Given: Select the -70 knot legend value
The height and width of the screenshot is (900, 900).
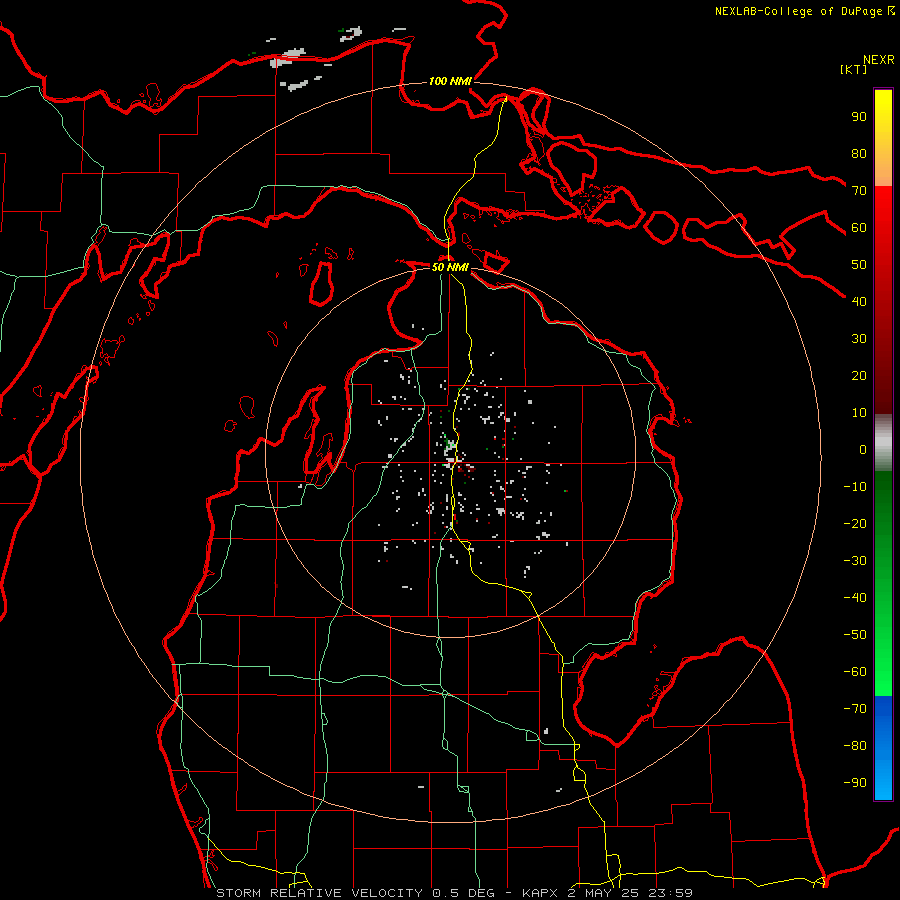Looking at the screenshot, I should [x=855, y=709].
